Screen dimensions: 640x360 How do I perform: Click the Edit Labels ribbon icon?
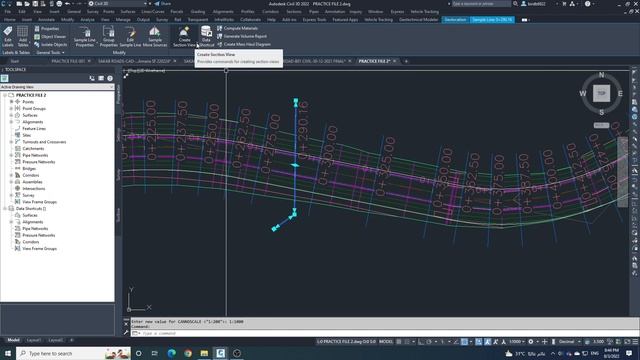pos(8,36)
